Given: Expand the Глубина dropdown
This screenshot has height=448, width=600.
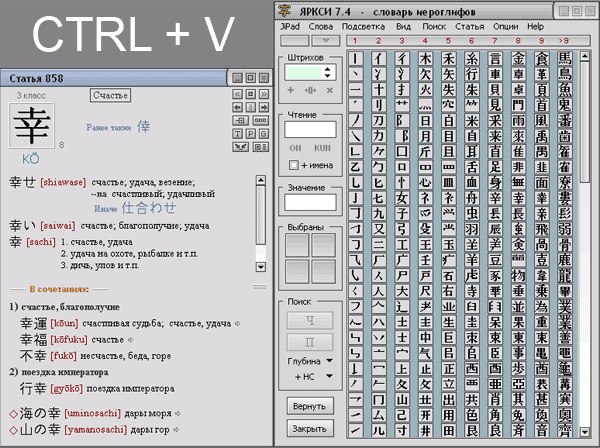Looking at the screenshot, I should pyautogui.click(x=329, y=361).
